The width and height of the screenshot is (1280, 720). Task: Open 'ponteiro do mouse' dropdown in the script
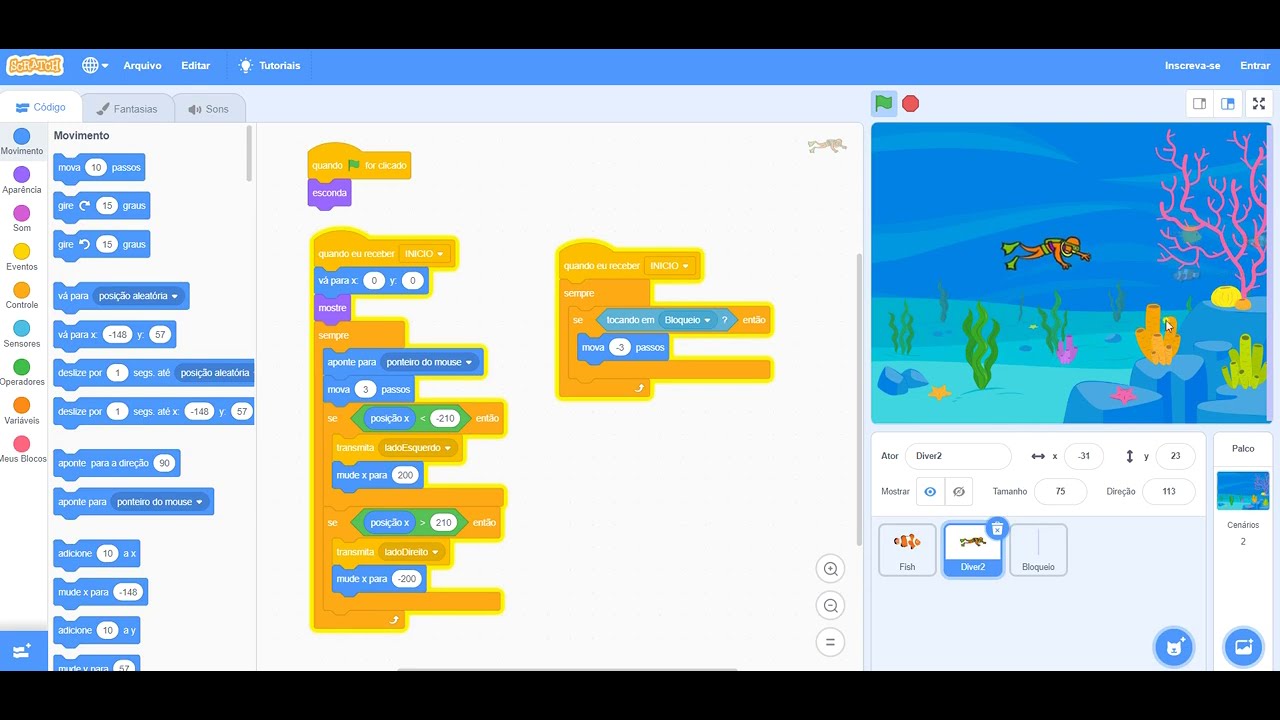pyautogui.click(x=429, y=362)
